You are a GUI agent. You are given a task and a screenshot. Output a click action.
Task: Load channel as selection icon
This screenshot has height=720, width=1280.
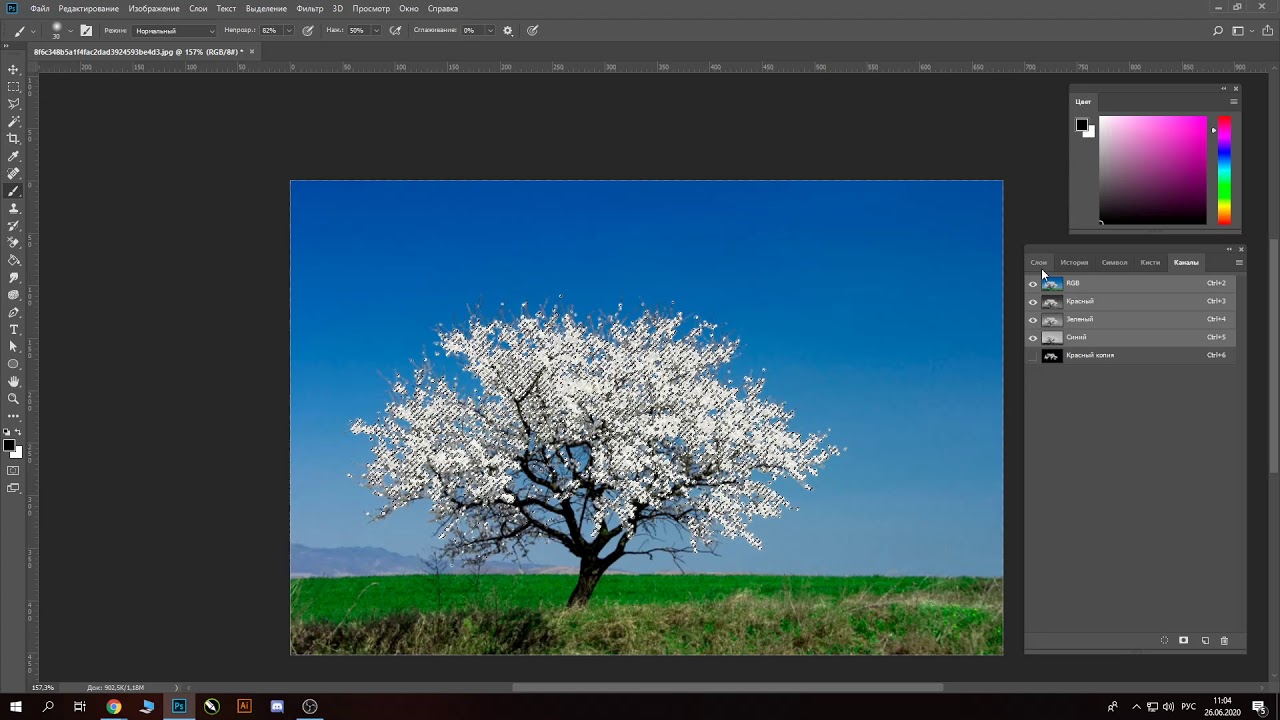click(1164, 640)
